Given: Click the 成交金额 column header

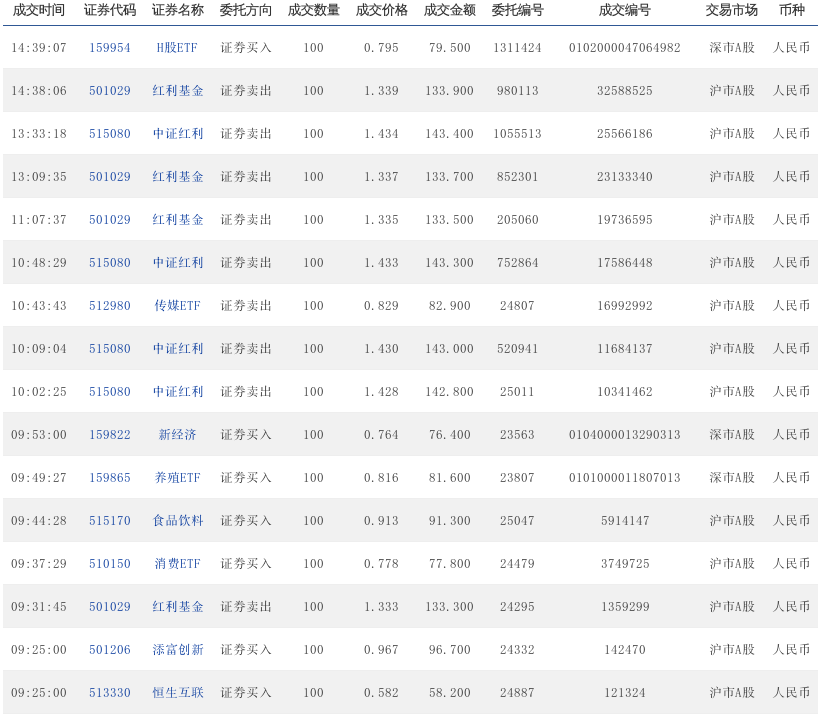Looking at the screenshot, I should coord(449,11).
